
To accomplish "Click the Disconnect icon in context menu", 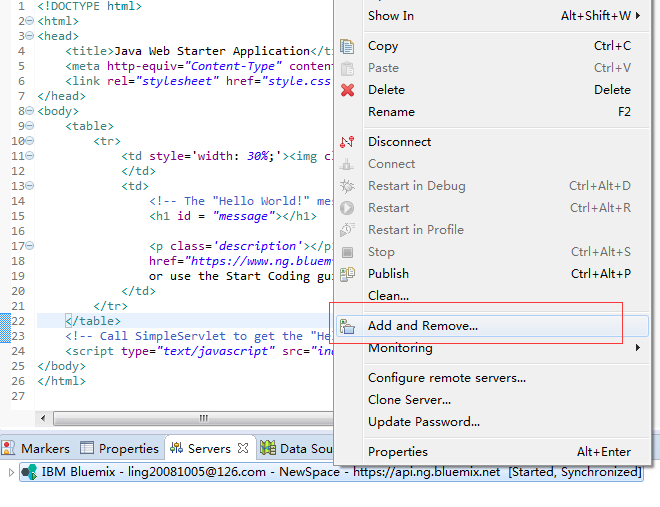I will [347, 142].
